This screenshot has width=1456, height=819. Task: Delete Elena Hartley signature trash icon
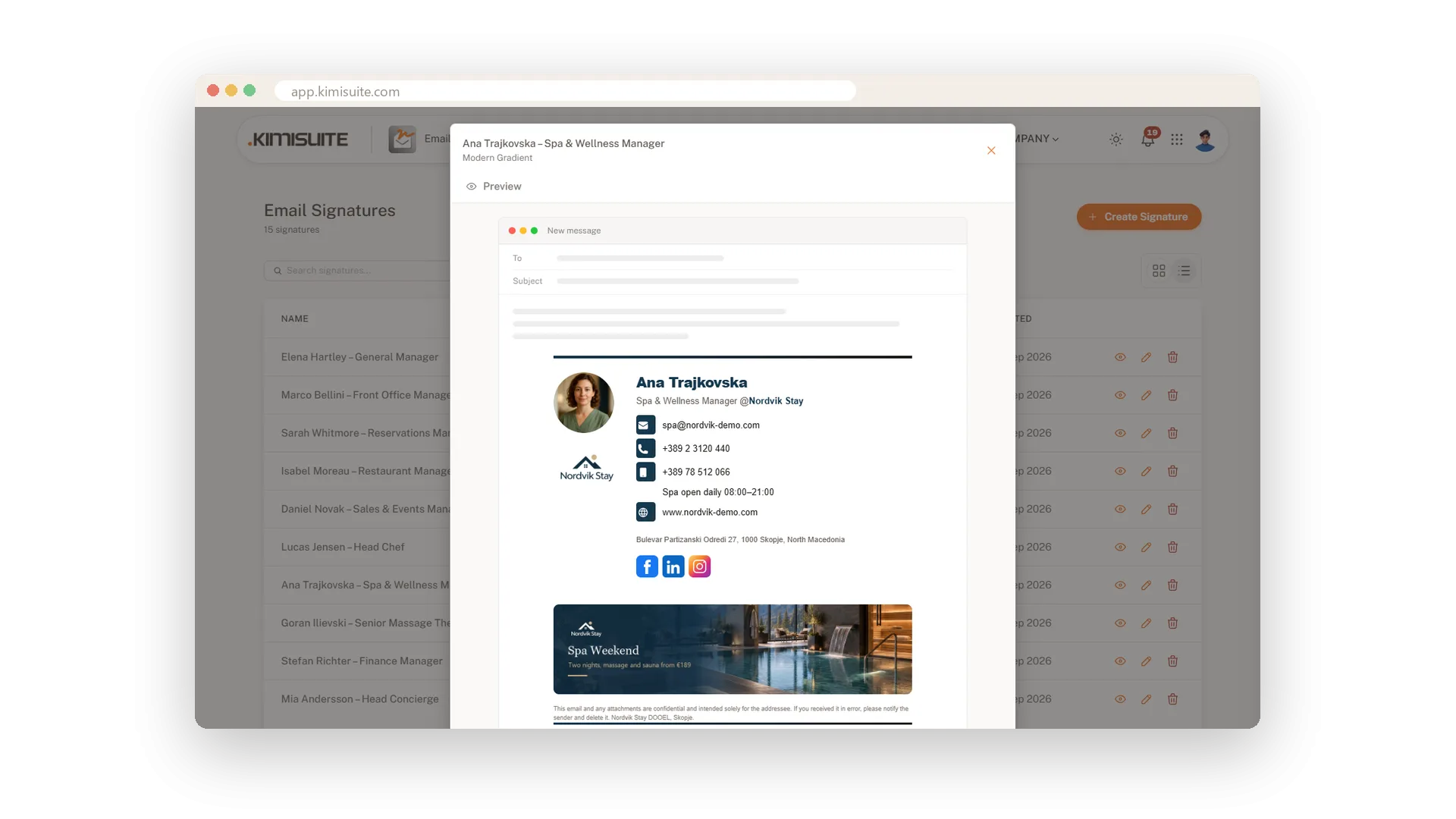tap(1172, 357)
